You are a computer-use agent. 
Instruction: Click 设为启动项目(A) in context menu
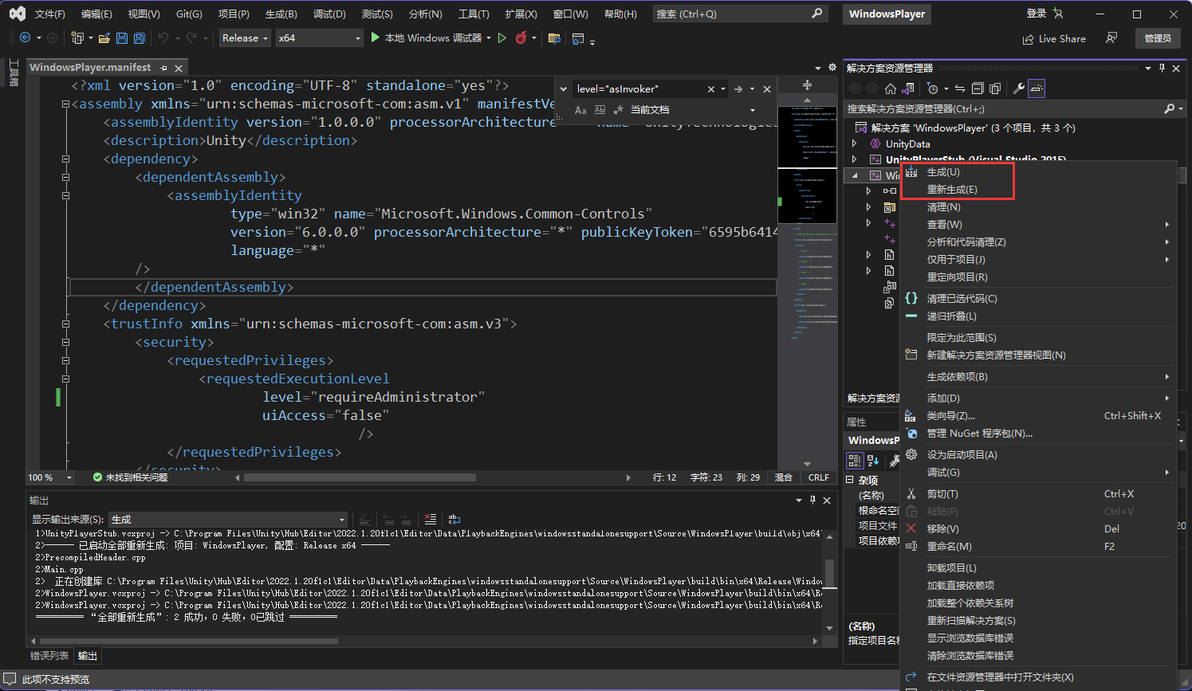(961, 454)
